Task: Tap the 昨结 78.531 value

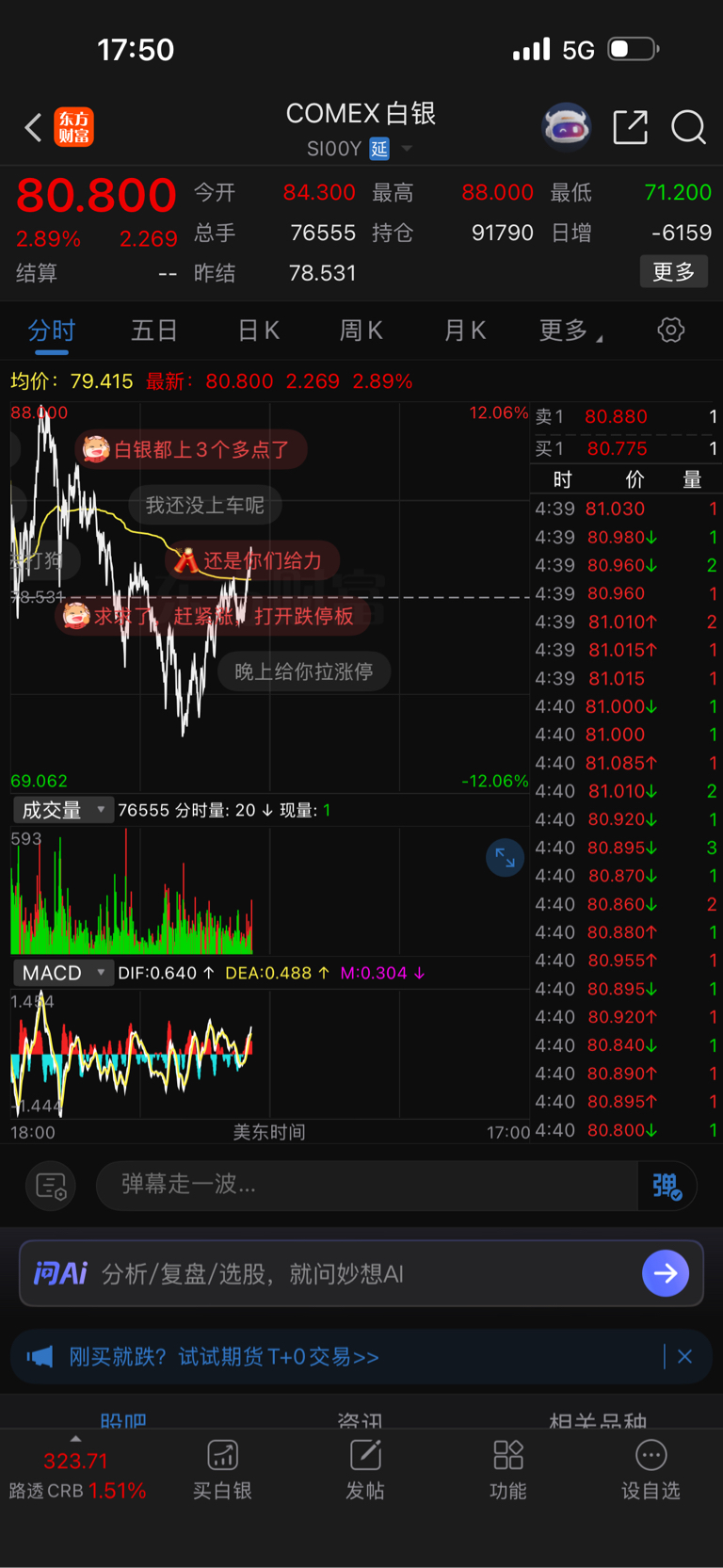Action: tap(322, 273)
